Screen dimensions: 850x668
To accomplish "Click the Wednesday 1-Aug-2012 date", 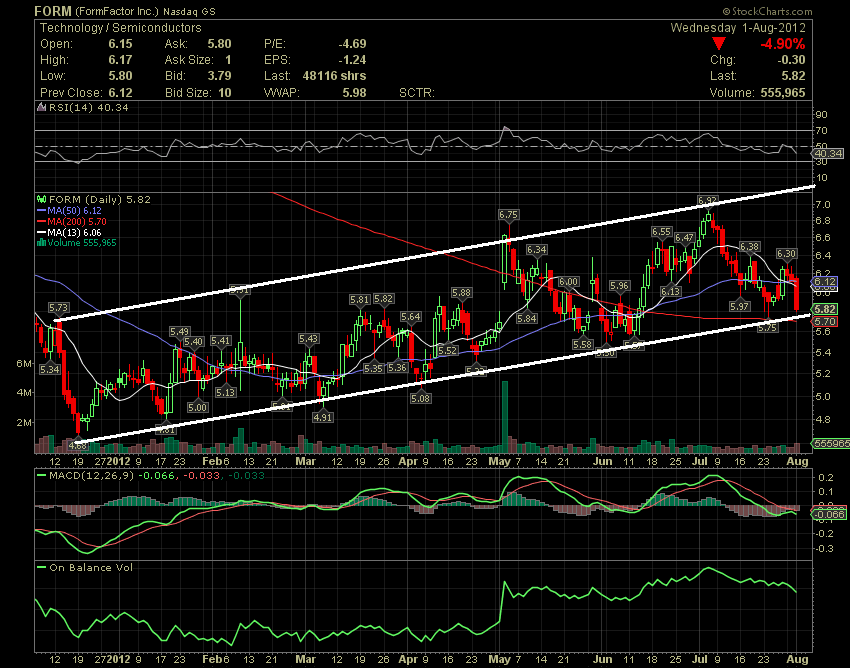I will pyautogui.click(x=738, y=28).
